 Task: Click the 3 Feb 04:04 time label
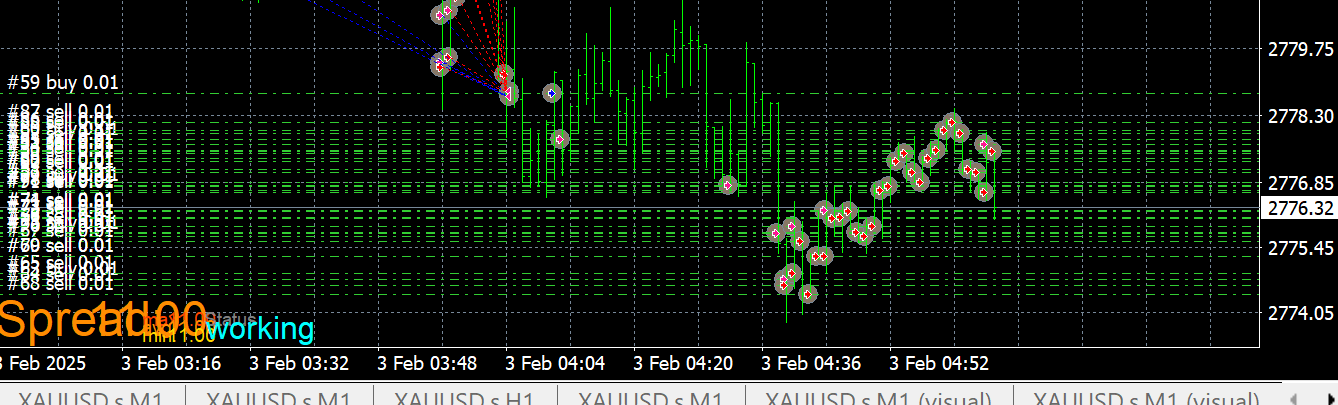point(555,361)
